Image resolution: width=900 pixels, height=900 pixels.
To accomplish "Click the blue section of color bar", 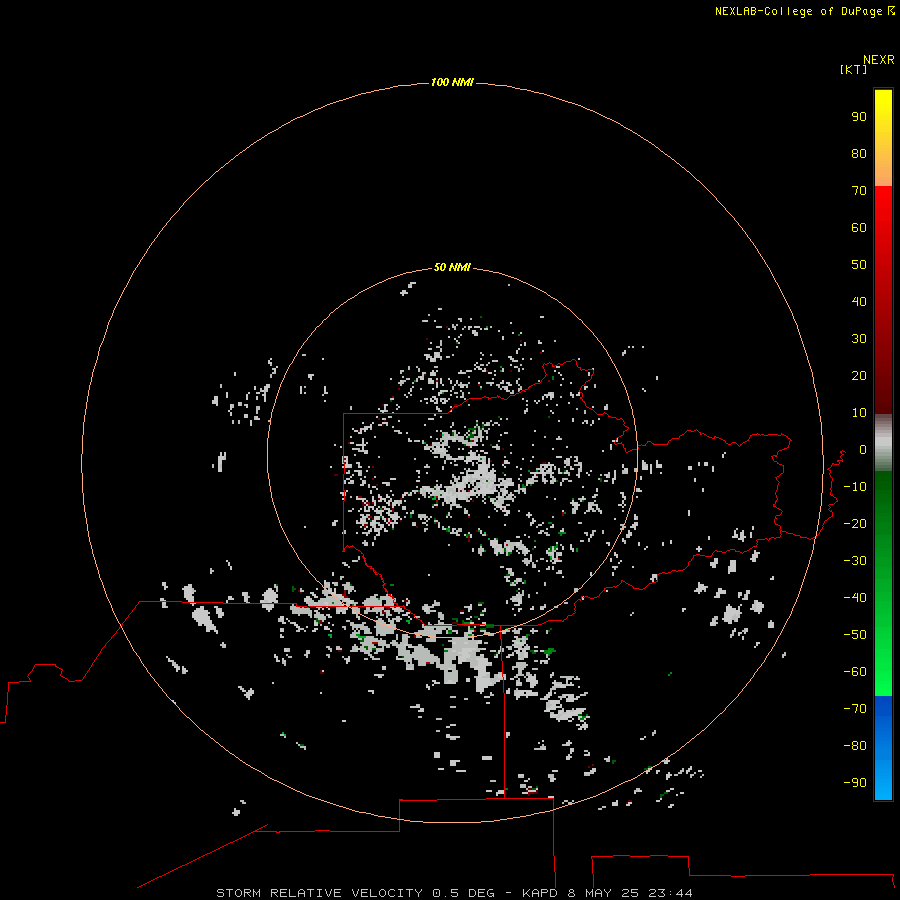I will tap(883, 748).
